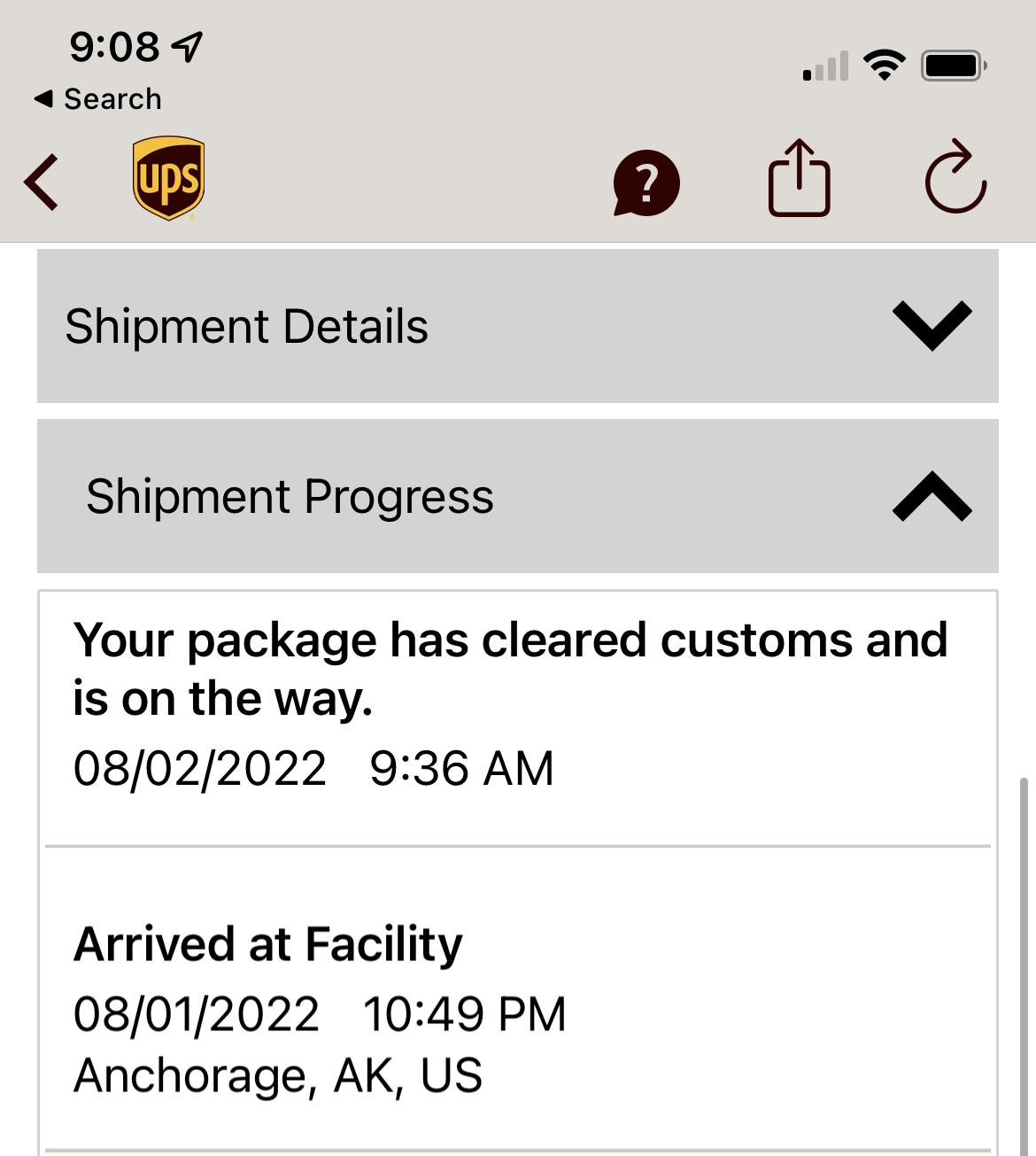Tap the Shipment Progress section header
The height and width of the screenshot is (1156, 1036).
(518, 496)
